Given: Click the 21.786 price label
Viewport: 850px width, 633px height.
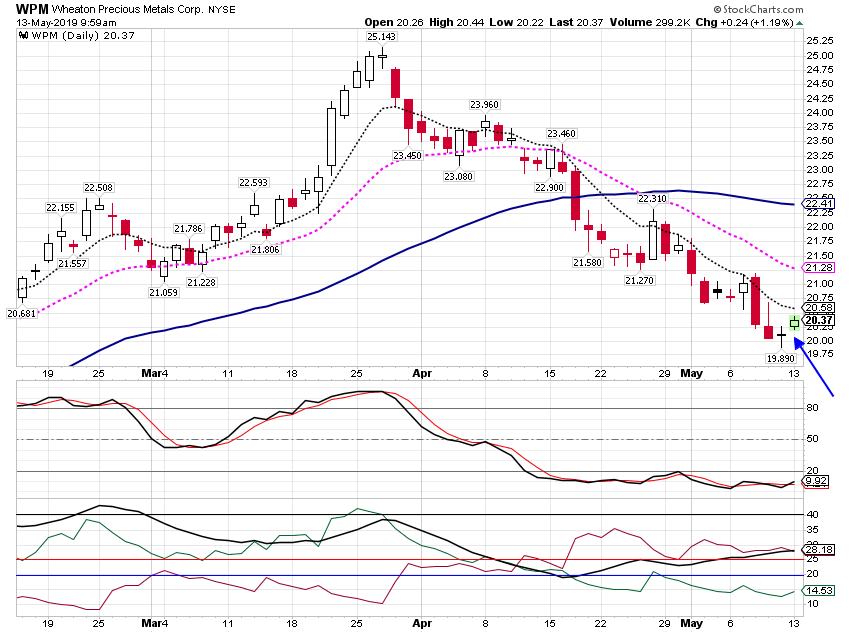Looking at the screenshot, I should tap(188, 229).
